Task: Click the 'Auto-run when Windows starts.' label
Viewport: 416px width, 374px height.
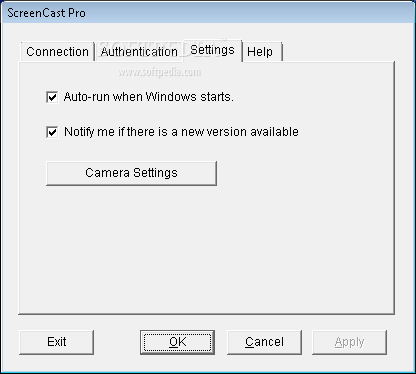Action: [149, 97]
